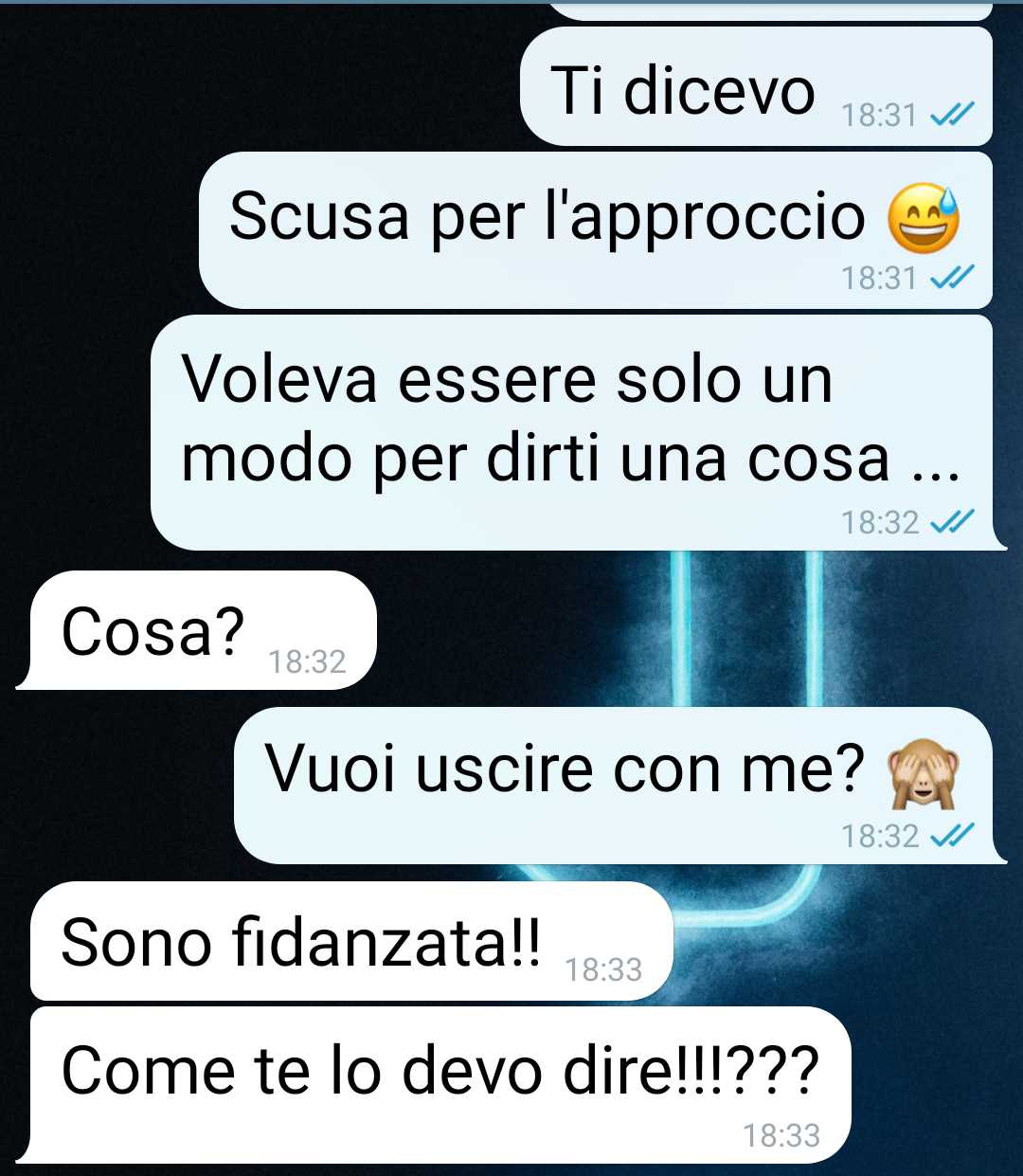Select the received 'Cosa?' message
1023x1176 pixels.
point(197,630)
